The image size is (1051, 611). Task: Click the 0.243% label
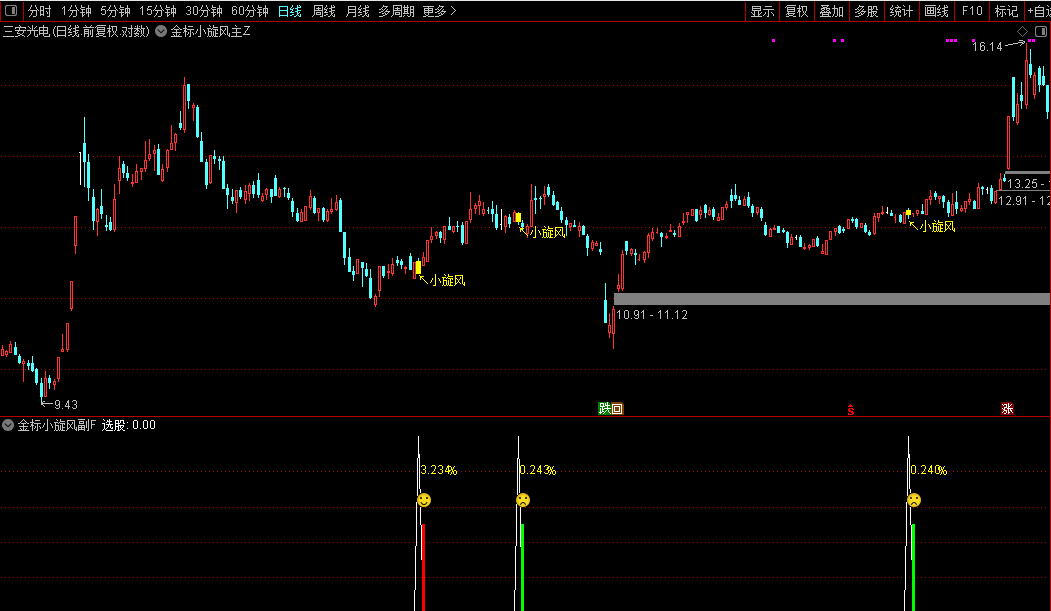coord(538,470)
